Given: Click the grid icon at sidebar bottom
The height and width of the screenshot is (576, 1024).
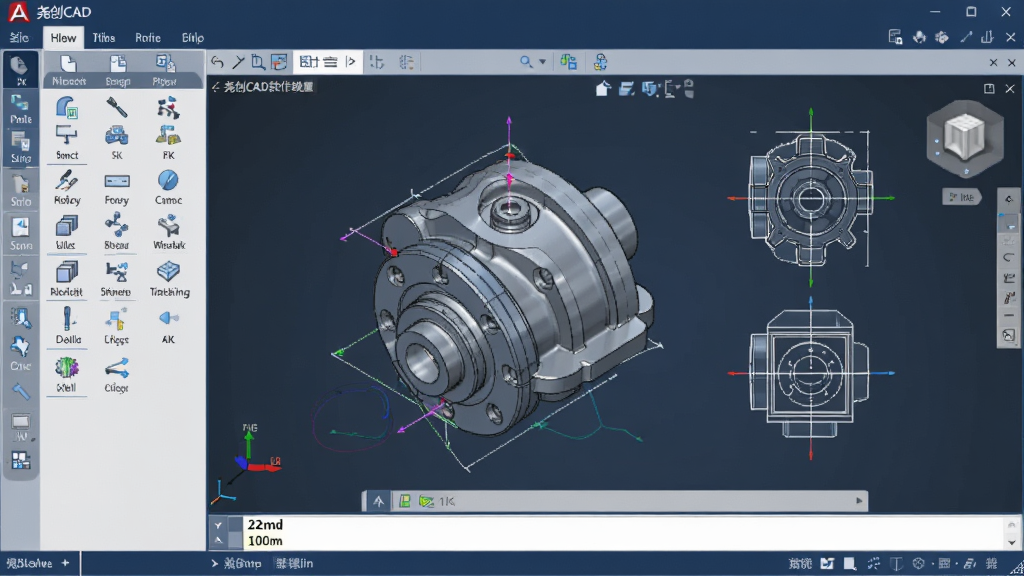Looking at the screenshot, I should (x=20, y=461).
